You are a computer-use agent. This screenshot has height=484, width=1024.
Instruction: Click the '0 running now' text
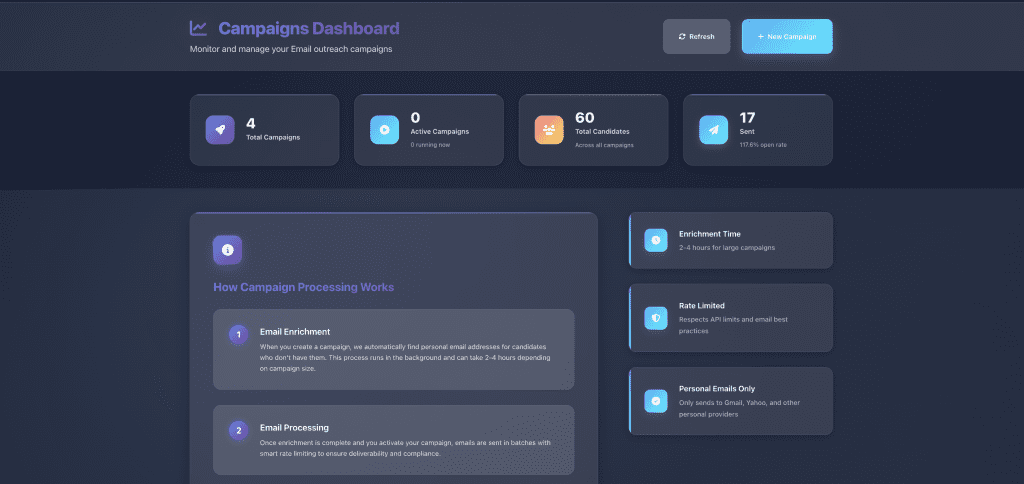pos(430,145)
